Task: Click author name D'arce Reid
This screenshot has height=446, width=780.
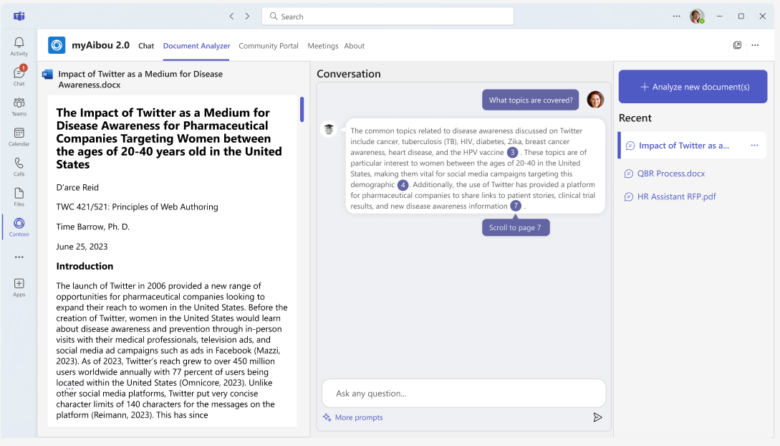Action: tap(78, 187)
